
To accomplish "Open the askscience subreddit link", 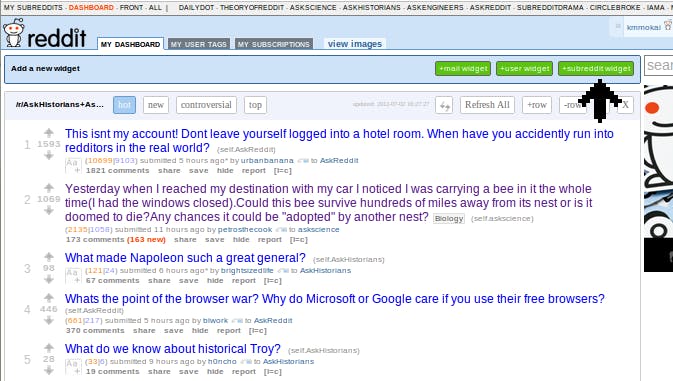I will point(318,230).
